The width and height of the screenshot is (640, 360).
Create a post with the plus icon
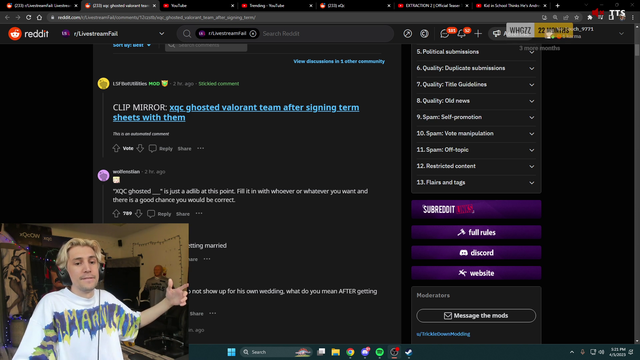(x=478, y=34)
